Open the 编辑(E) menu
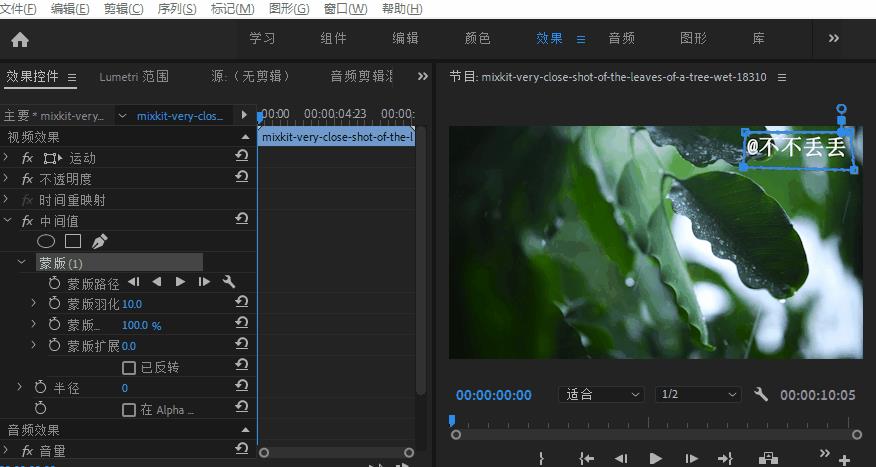876x467 pixels. pyautogui.click(x=70, y=9)
